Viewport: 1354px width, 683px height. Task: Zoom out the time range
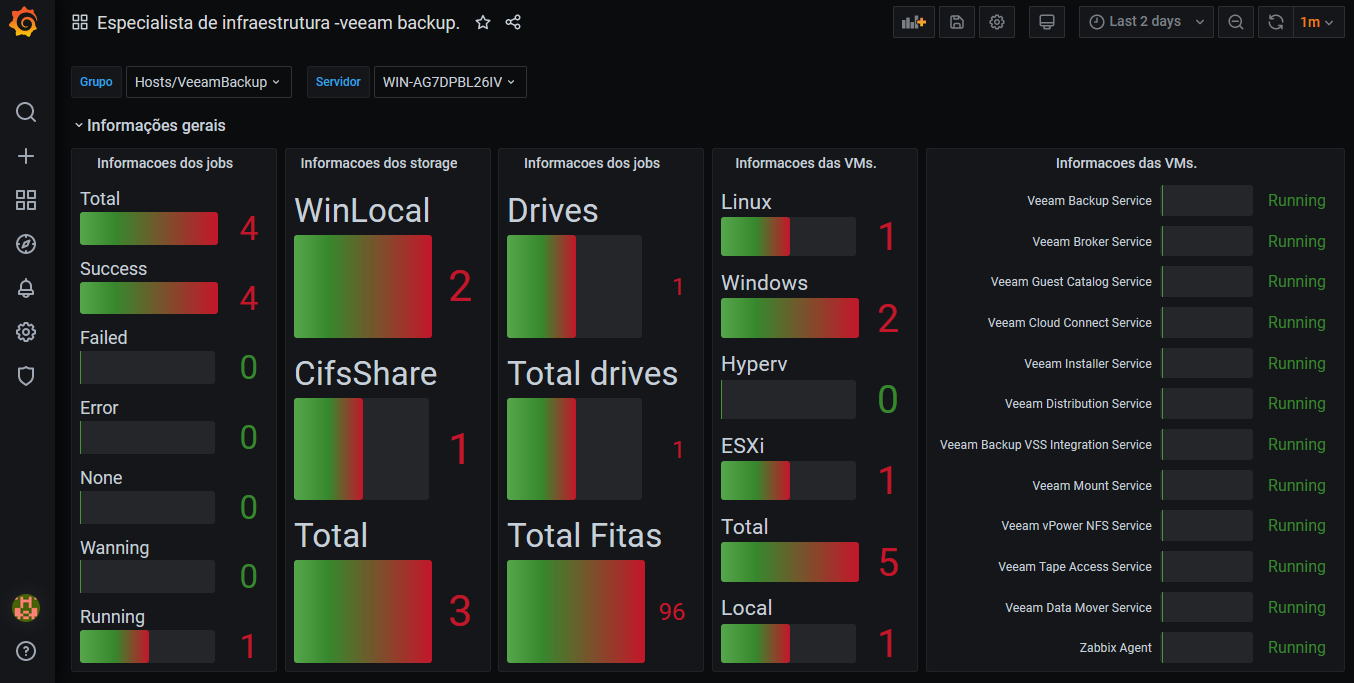(x=1236, y=22)
